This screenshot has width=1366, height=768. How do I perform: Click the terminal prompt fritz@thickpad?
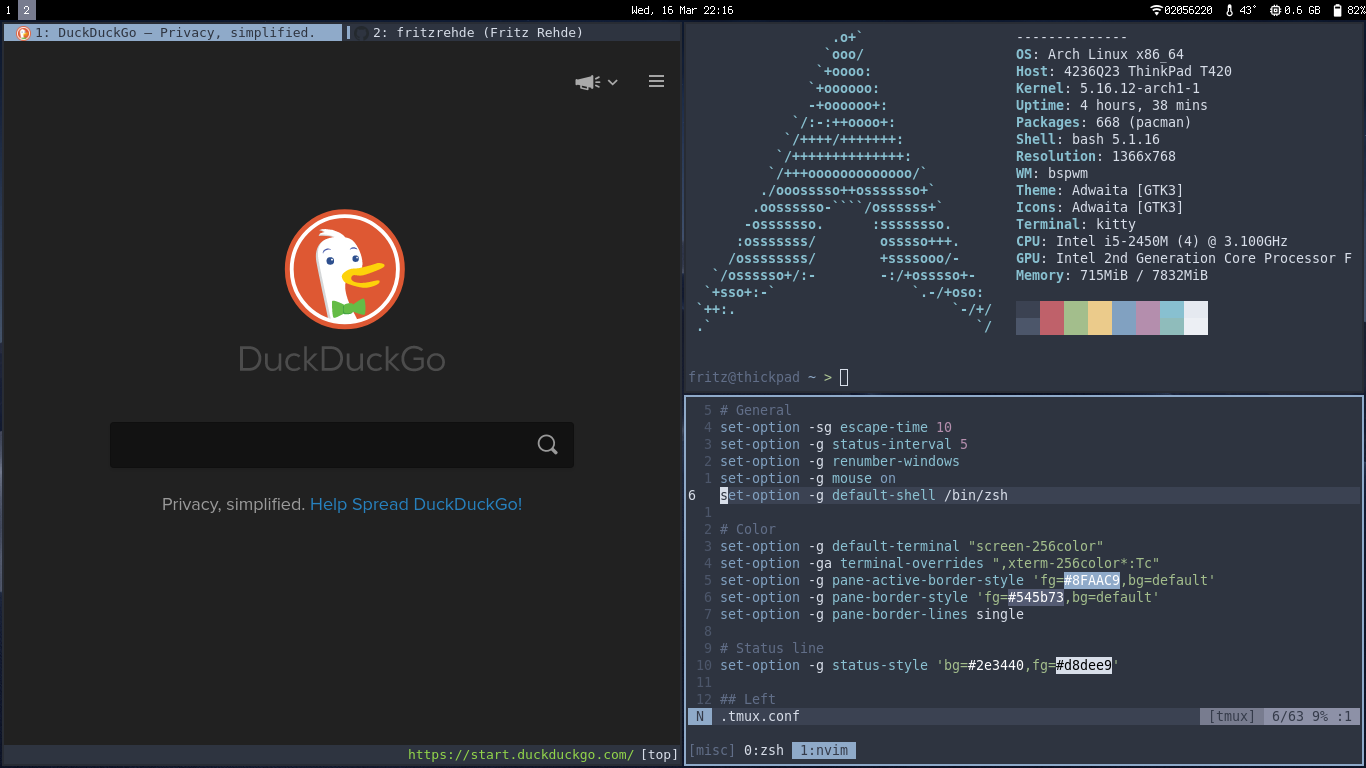744,377
